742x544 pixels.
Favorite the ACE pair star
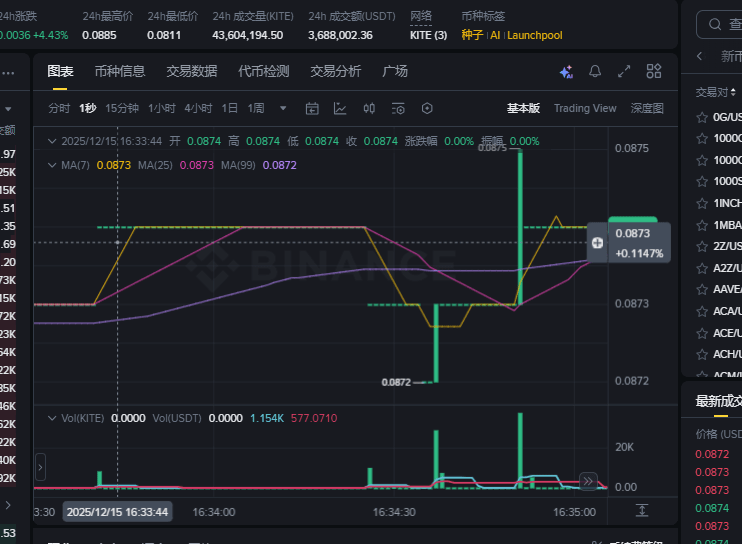tap(702, 333)
